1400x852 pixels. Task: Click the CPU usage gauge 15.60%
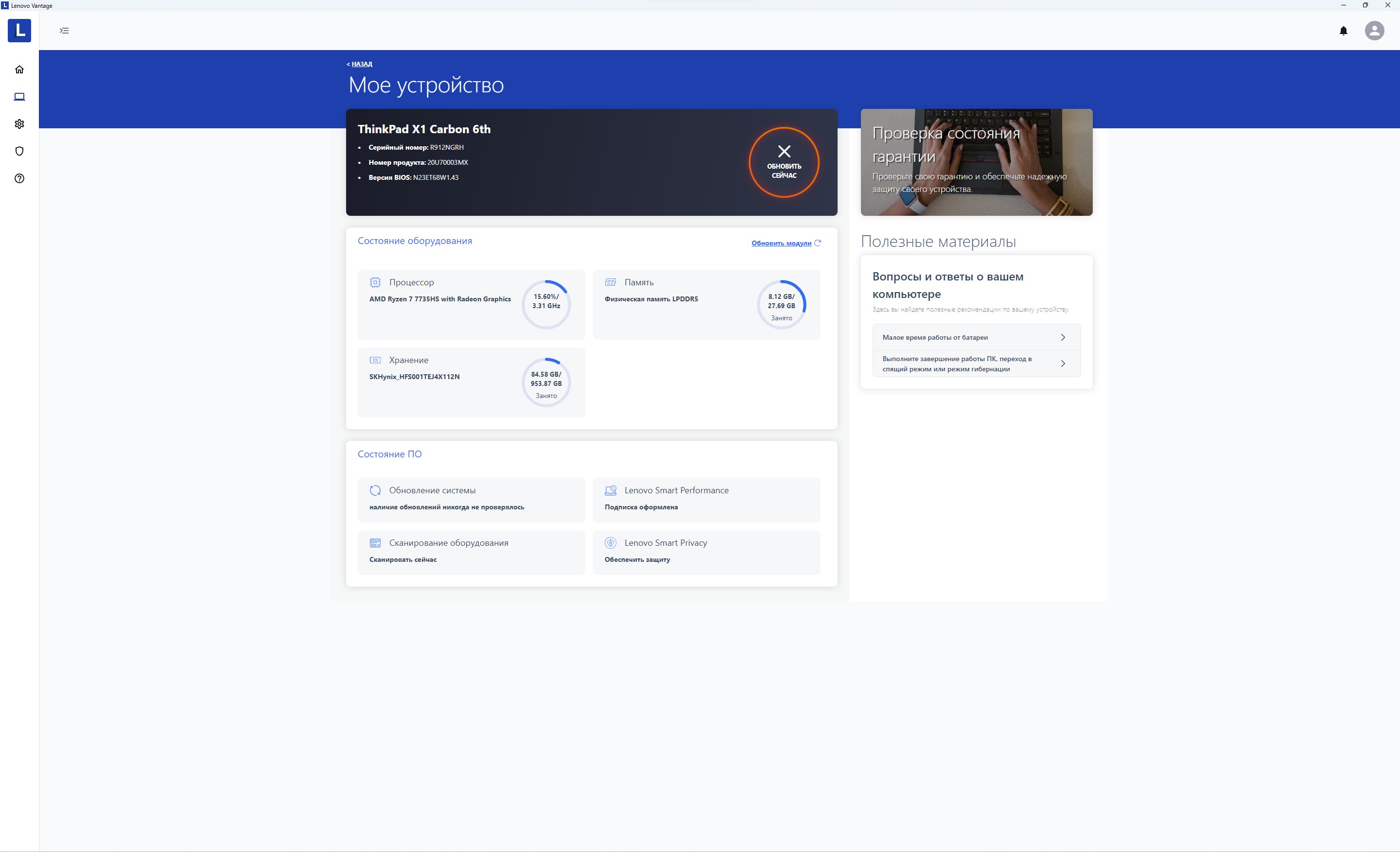[x=546, y=304]
